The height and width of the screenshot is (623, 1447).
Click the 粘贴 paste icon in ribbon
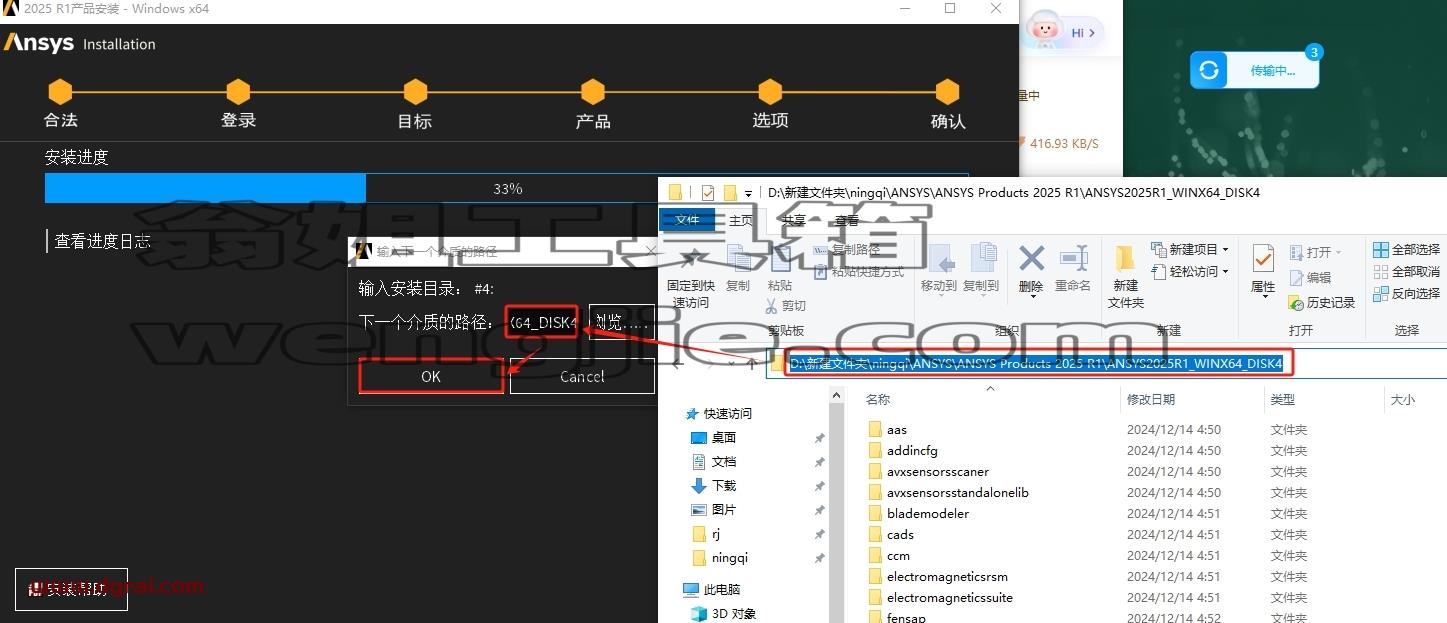click(780, 258)
